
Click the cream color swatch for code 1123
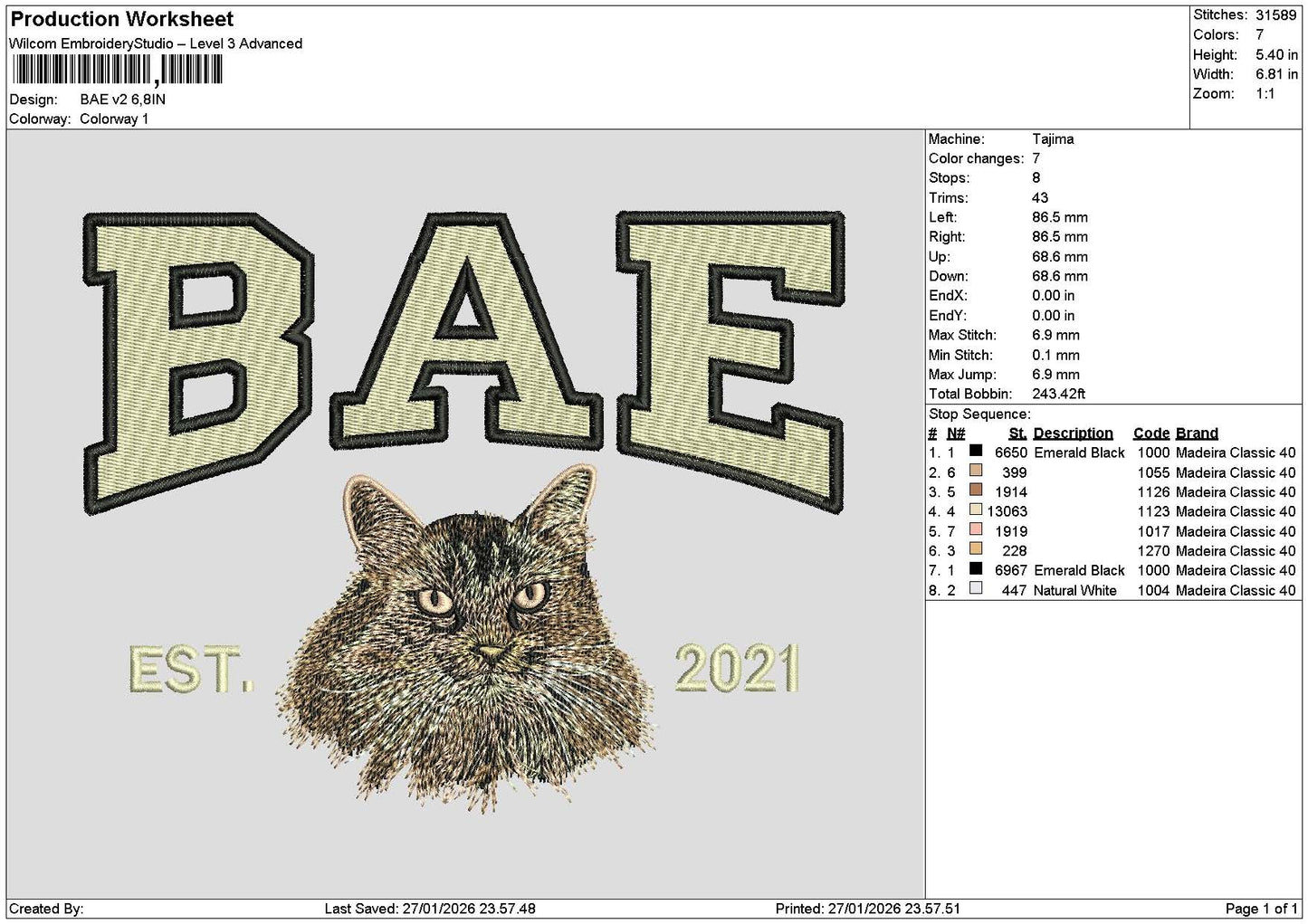click(x=976, y=510)
